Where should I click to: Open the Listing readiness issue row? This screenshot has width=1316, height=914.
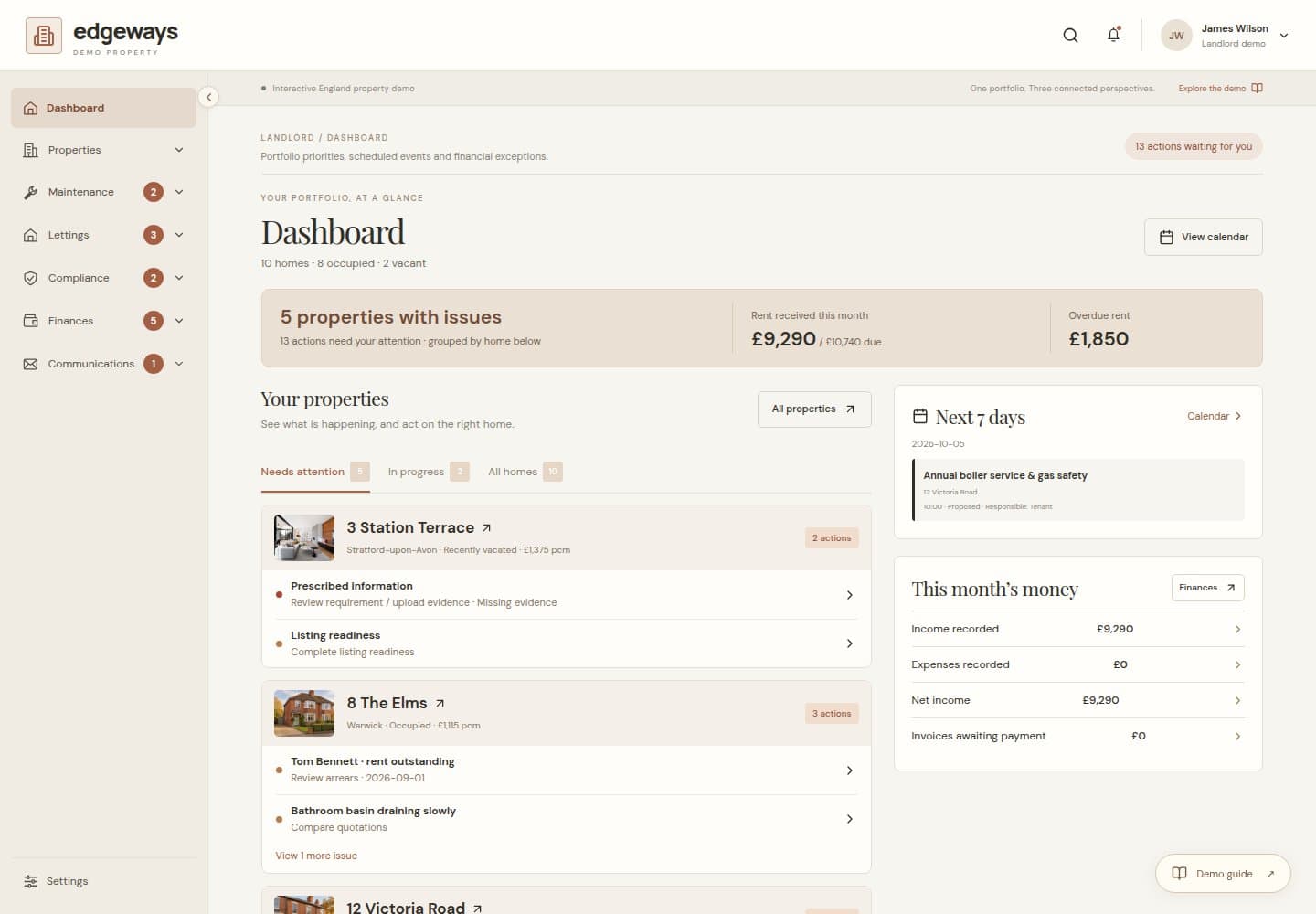tap(566, 643)
